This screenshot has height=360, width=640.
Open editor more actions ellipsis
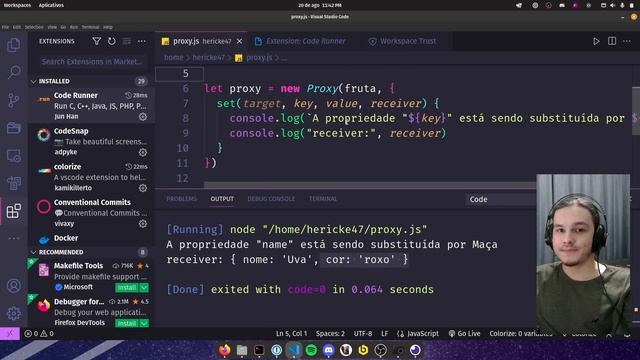click(x=627, y=41)
